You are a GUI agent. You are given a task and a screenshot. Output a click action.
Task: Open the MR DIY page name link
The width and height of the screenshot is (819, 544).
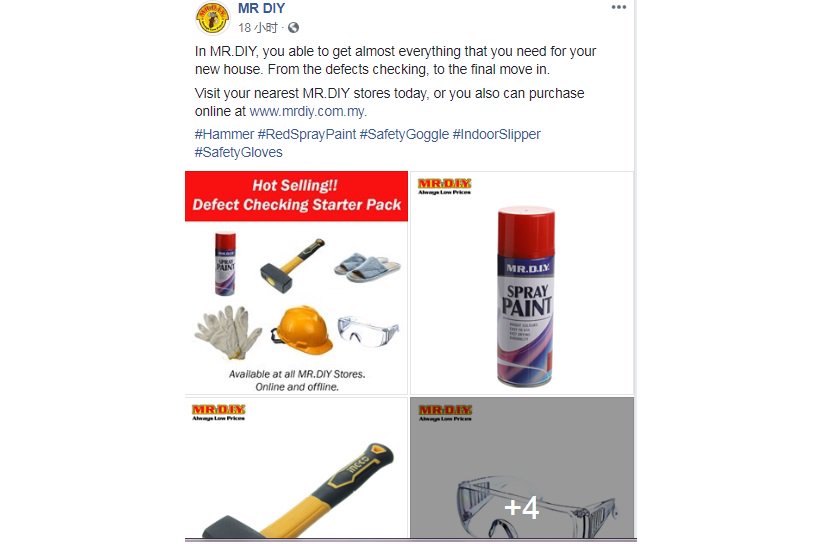[261, 8]
